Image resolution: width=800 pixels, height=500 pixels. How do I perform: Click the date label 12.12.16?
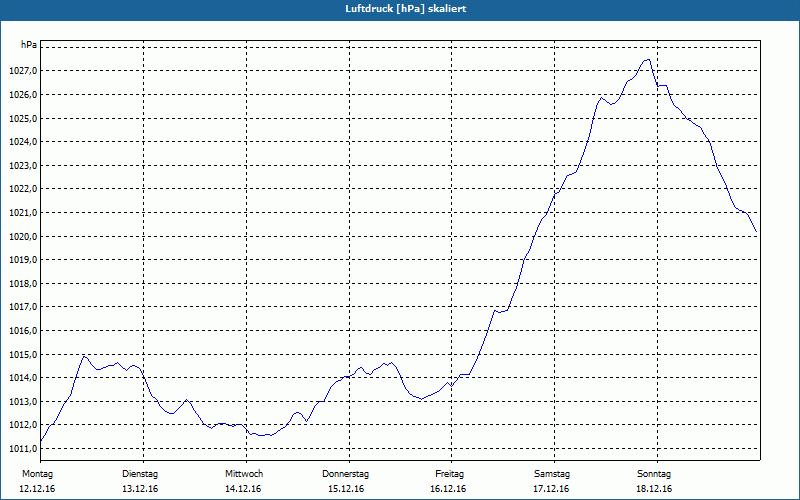coord(37,489)
